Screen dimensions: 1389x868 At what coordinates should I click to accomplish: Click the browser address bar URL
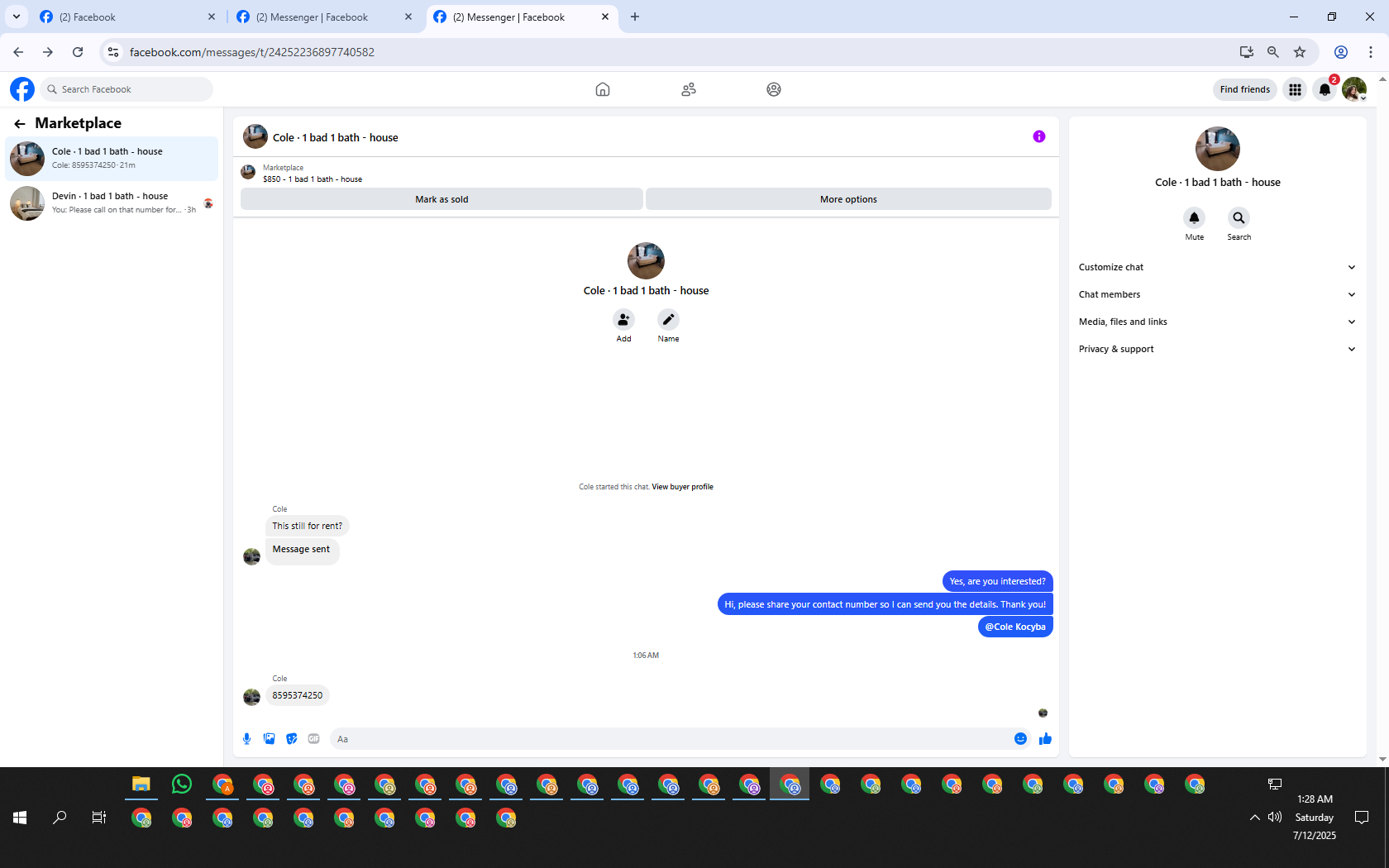tap(252, 52)
